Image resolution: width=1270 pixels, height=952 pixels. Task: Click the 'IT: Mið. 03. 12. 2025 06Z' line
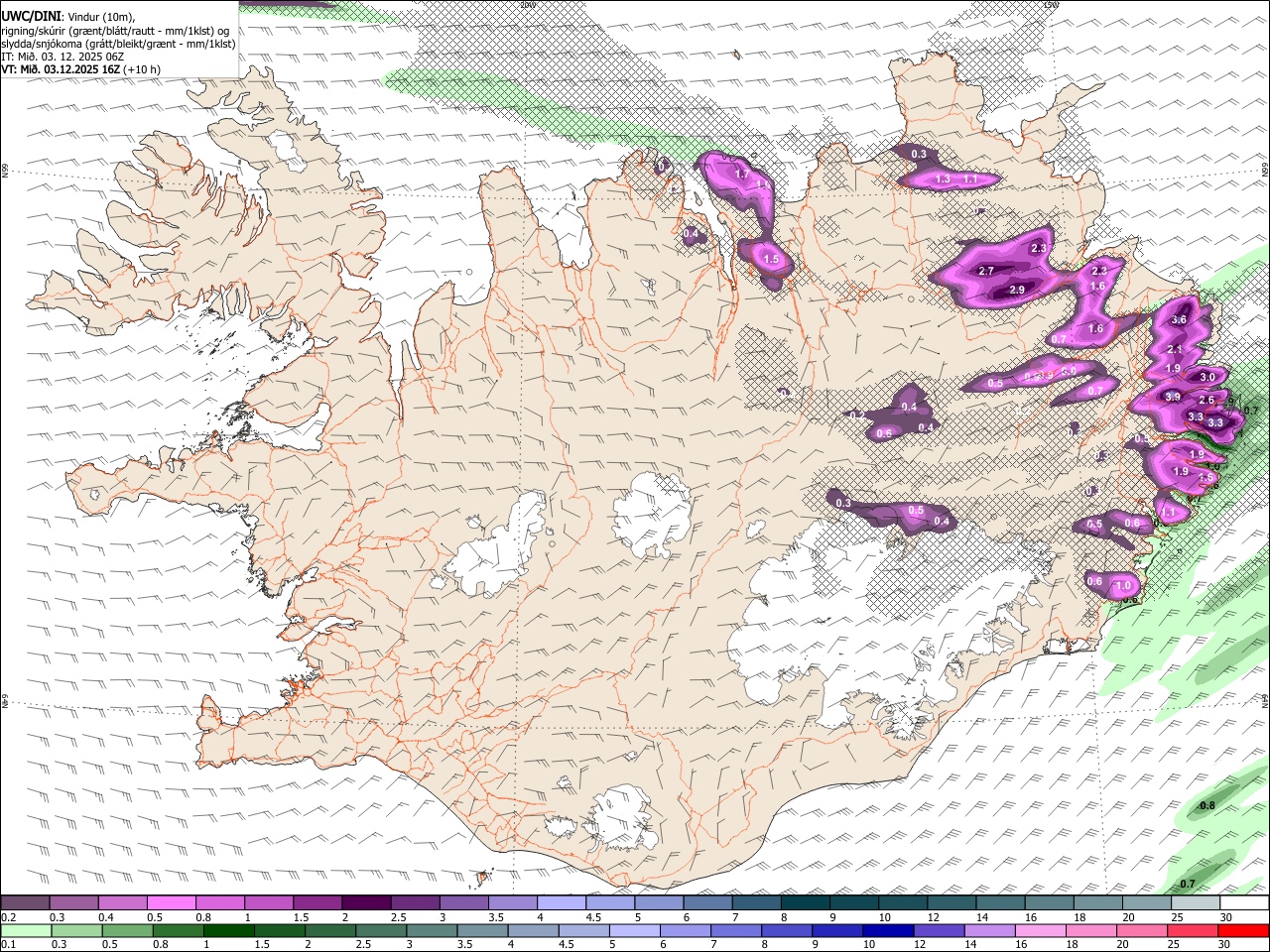tap(63, 57)
